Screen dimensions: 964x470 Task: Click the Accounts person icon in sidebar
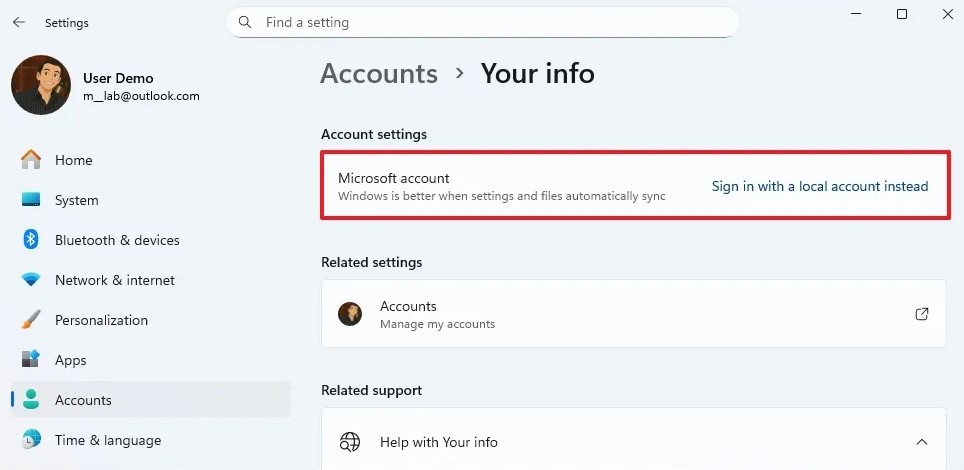pos(31,400)
